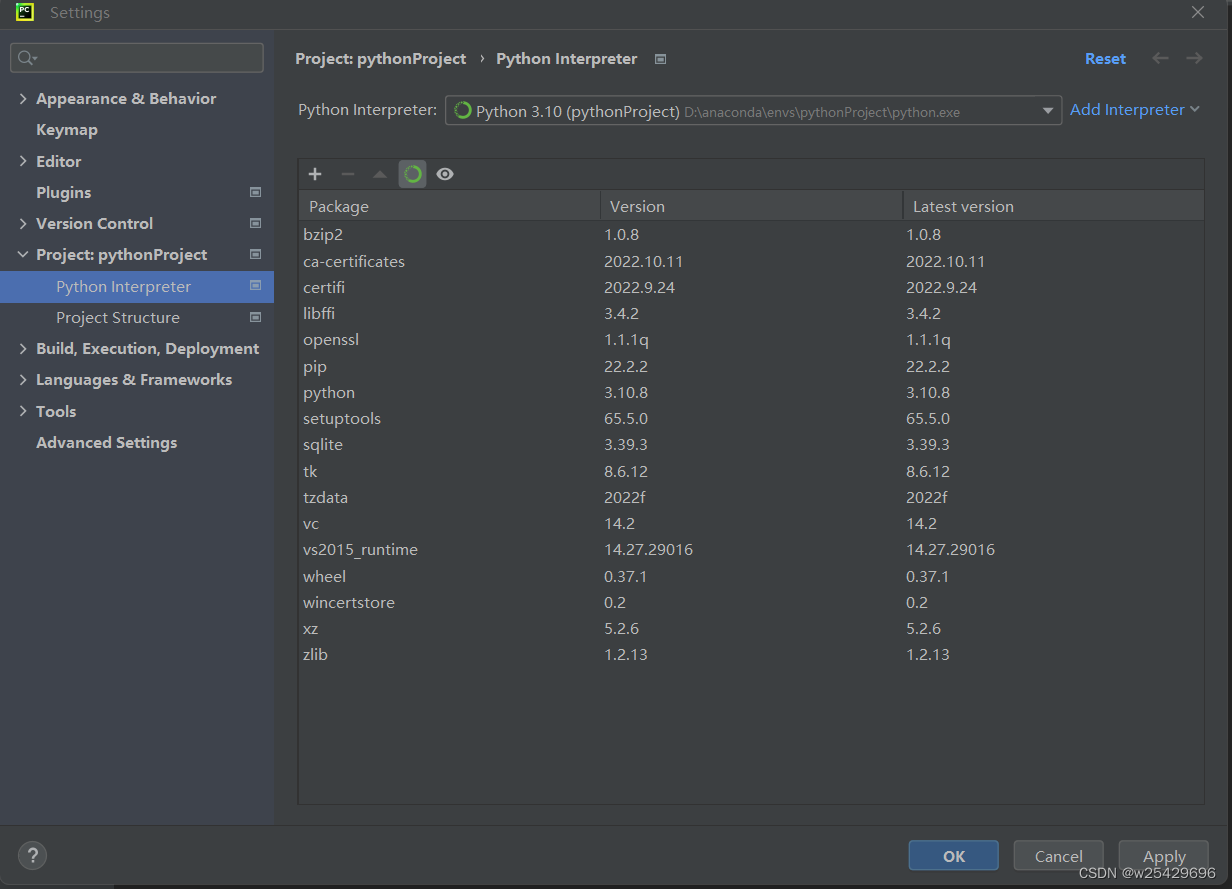
Task: Click the uninstall package minus icon
Action: pos(347,173)
